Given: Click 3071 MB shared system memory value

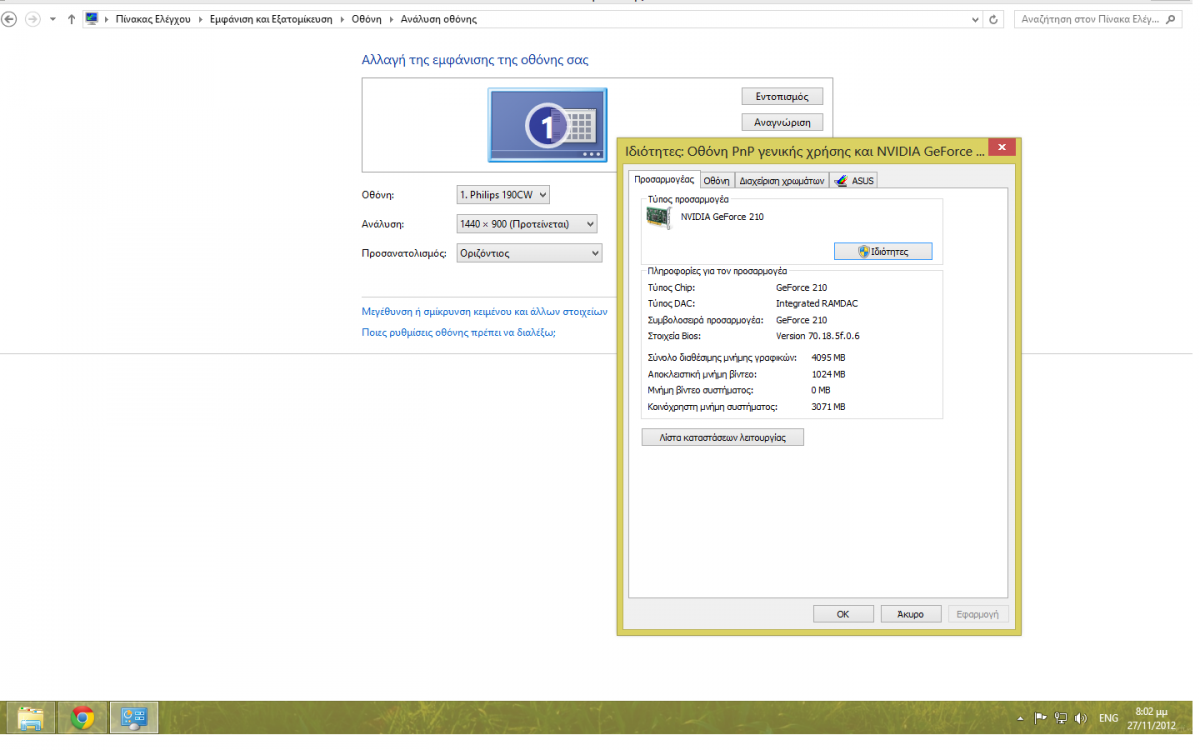Looking at the screenshot, I should click(828, 407).
